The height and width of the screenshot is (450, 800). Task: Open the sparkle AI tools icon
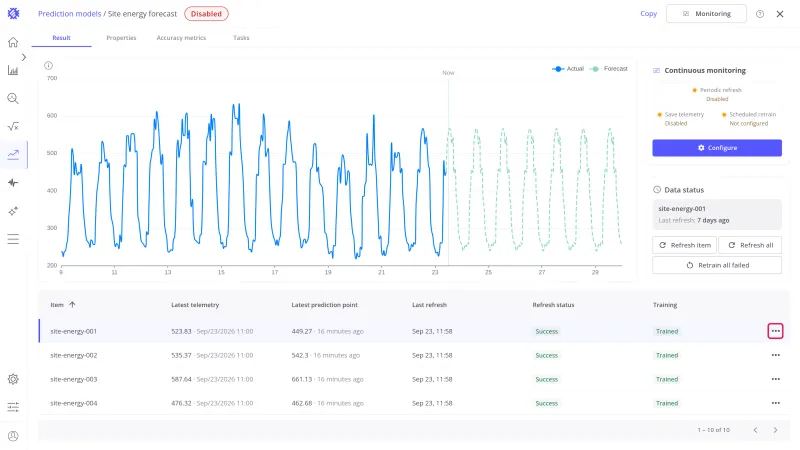(x=13, y=211)
